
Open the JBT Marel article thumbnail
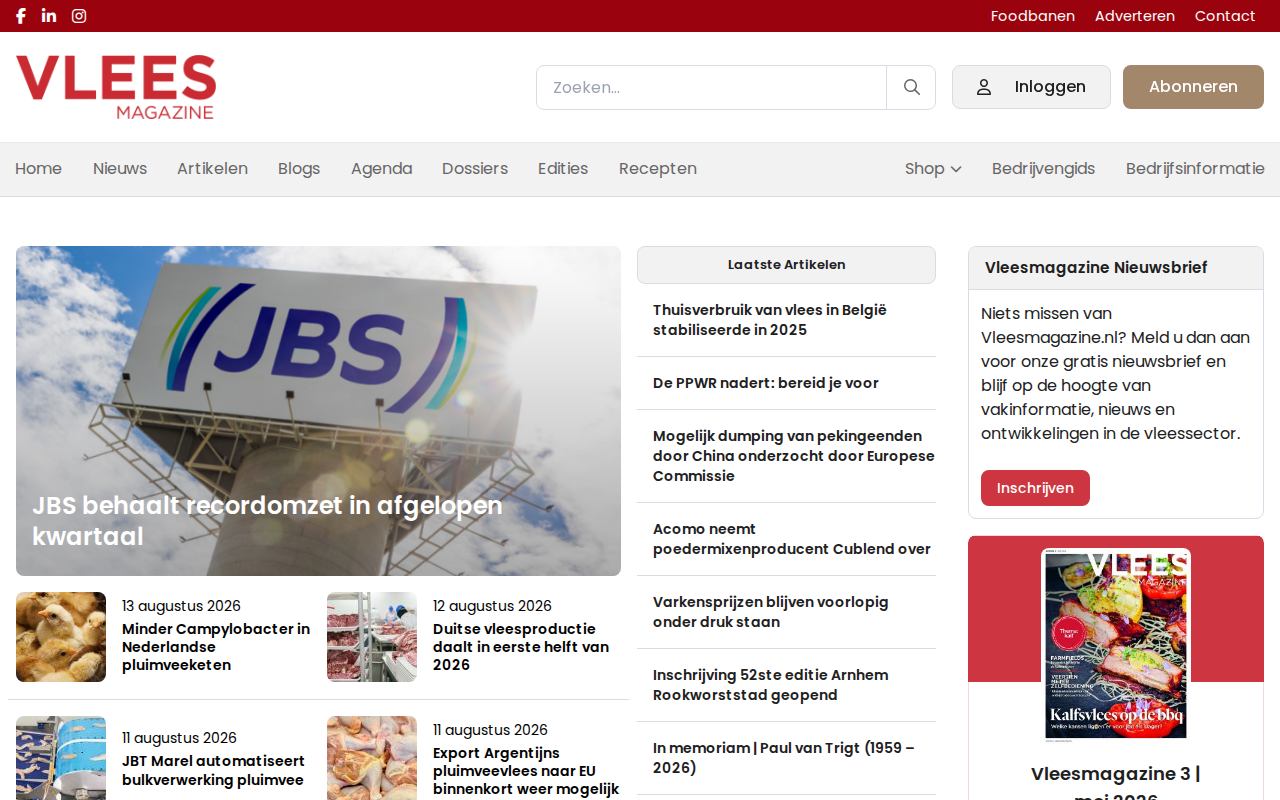pyautogui.click(x=61, y=758)
